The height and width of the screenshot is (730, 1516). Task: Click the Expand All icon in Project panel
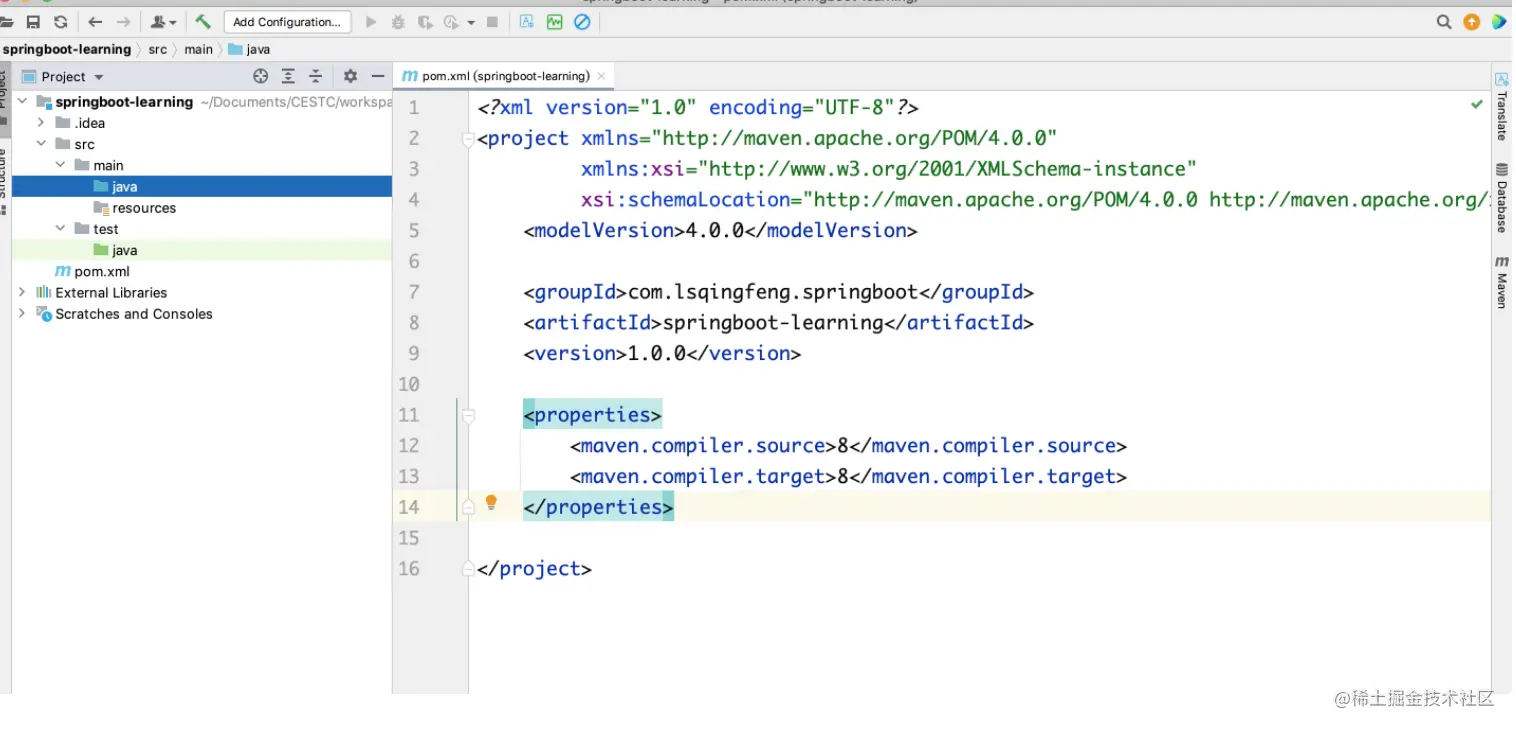point(288,76)
